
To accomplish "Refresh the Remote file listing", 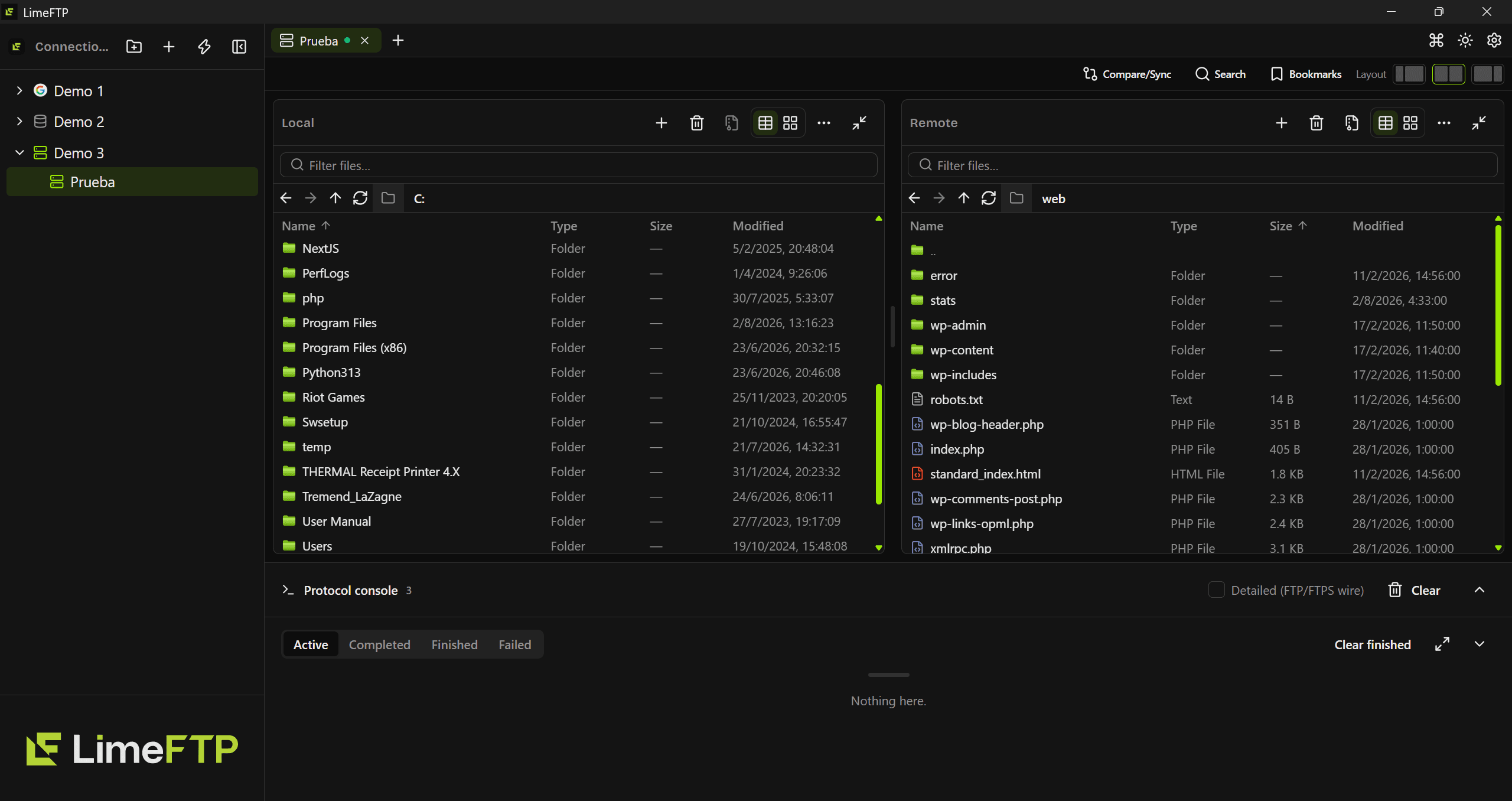I will coord(989,198).
